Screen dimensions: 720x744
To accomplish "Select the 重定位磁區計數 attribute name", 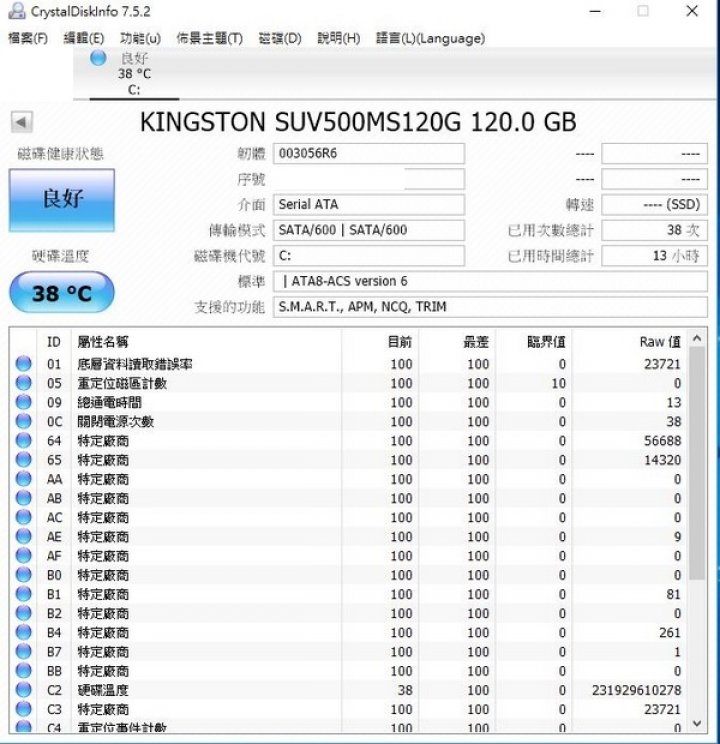I will coord(122,383).
